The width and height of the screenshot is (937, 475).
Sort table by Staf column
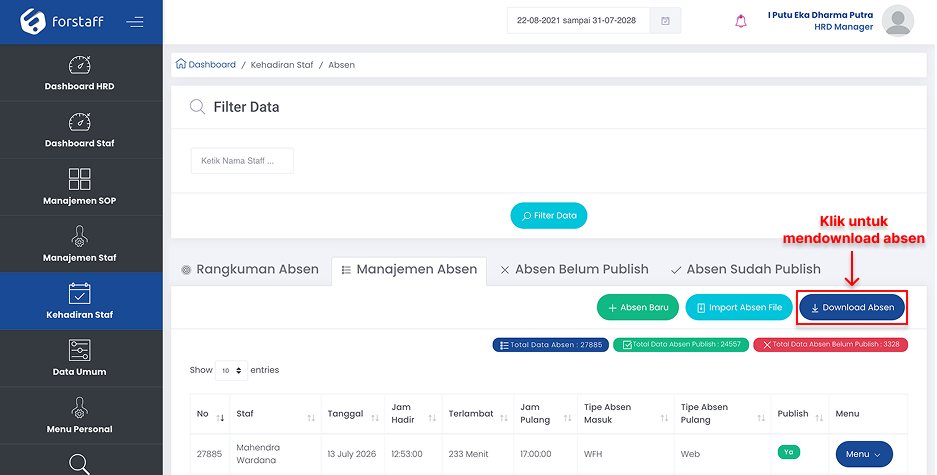click(275, 414)
